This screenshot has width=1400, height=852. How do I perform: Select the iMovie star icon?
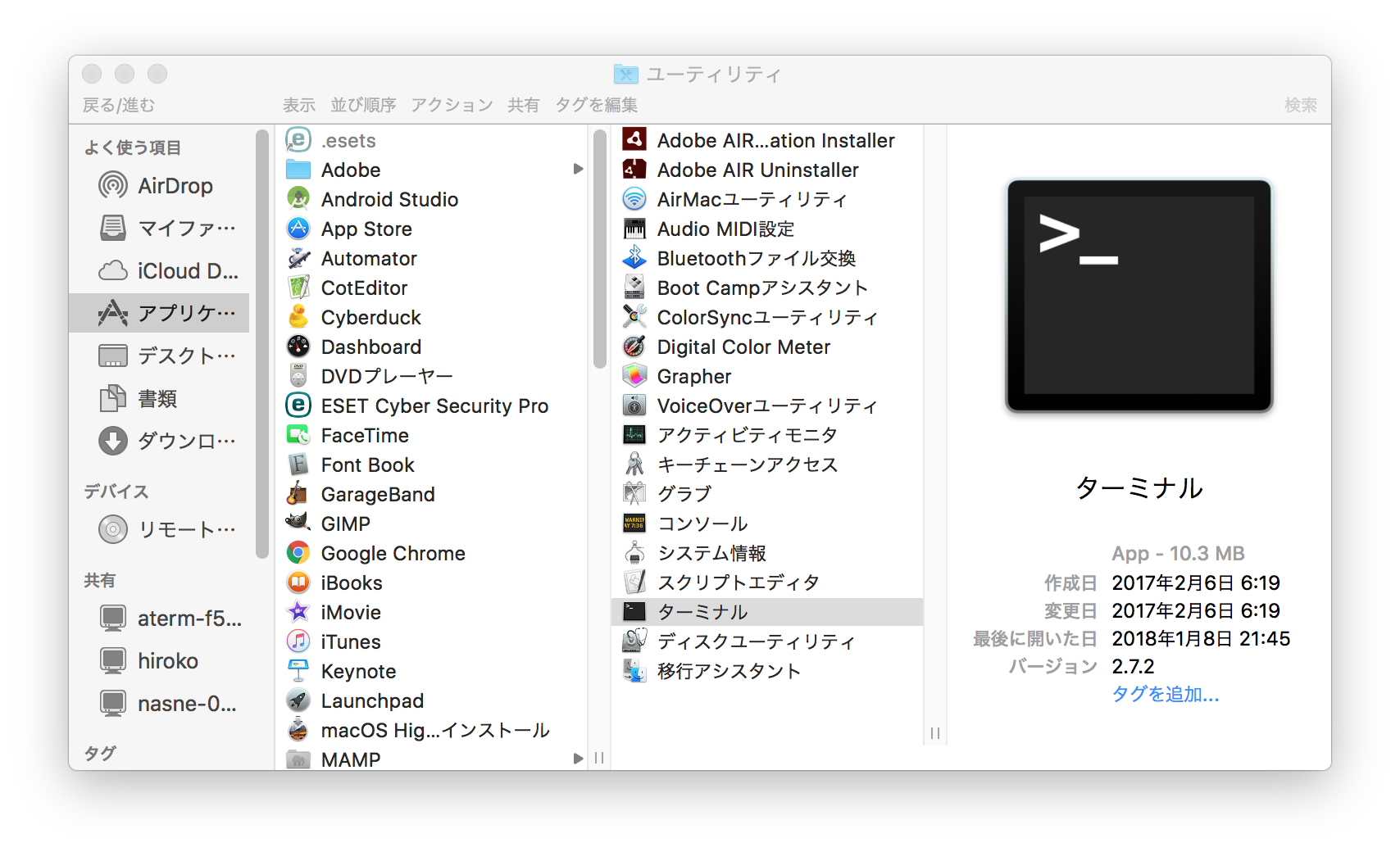click(x=298, y=612)
